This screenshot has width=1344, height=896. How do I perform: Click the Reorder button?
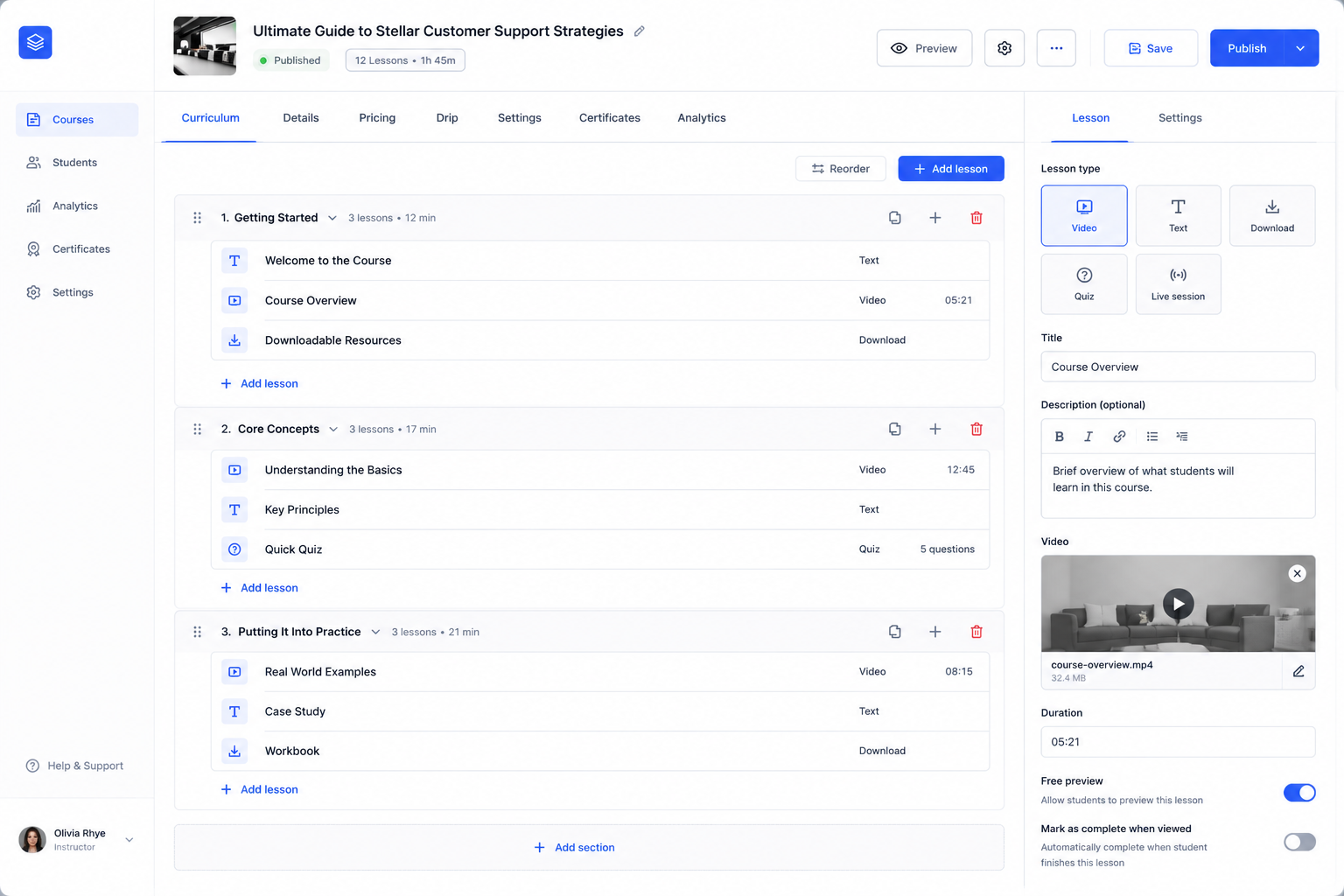841,169
